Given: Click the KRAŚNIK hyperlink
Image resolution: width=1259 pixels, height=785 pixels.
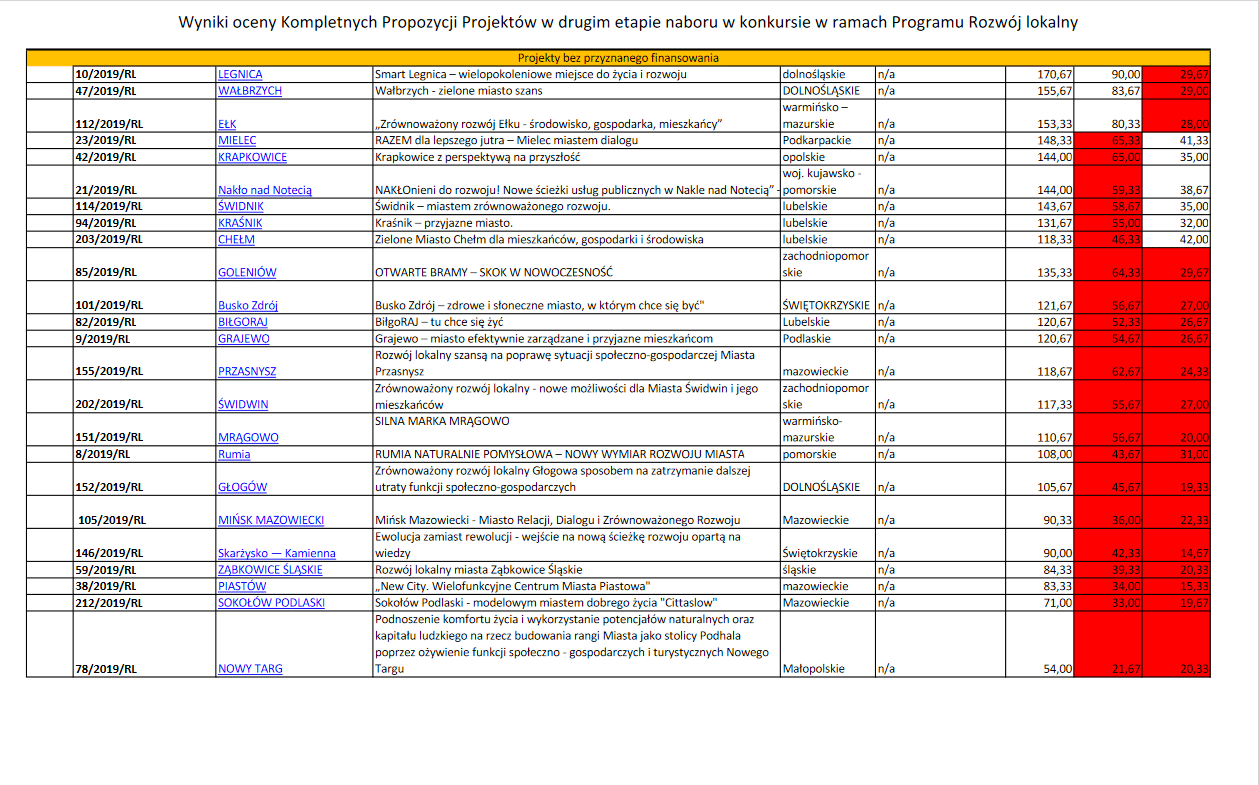Looking at the screenshot, I should 240,223.
